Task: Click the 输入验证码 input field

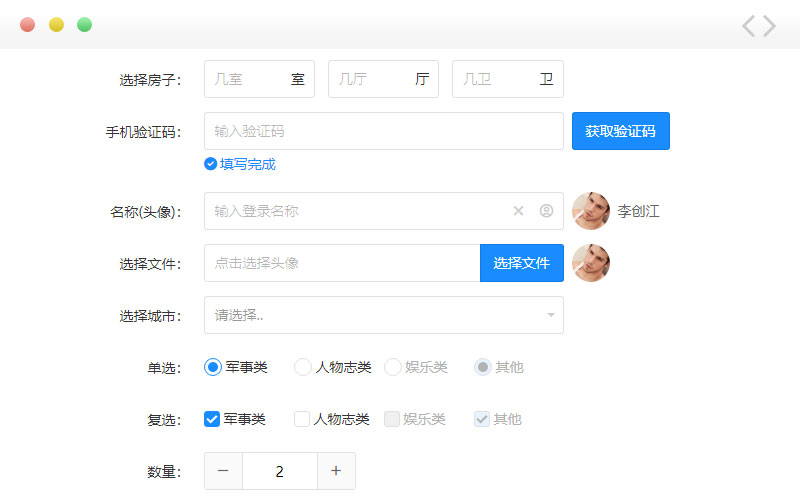Action: click(x=384, y=131)
